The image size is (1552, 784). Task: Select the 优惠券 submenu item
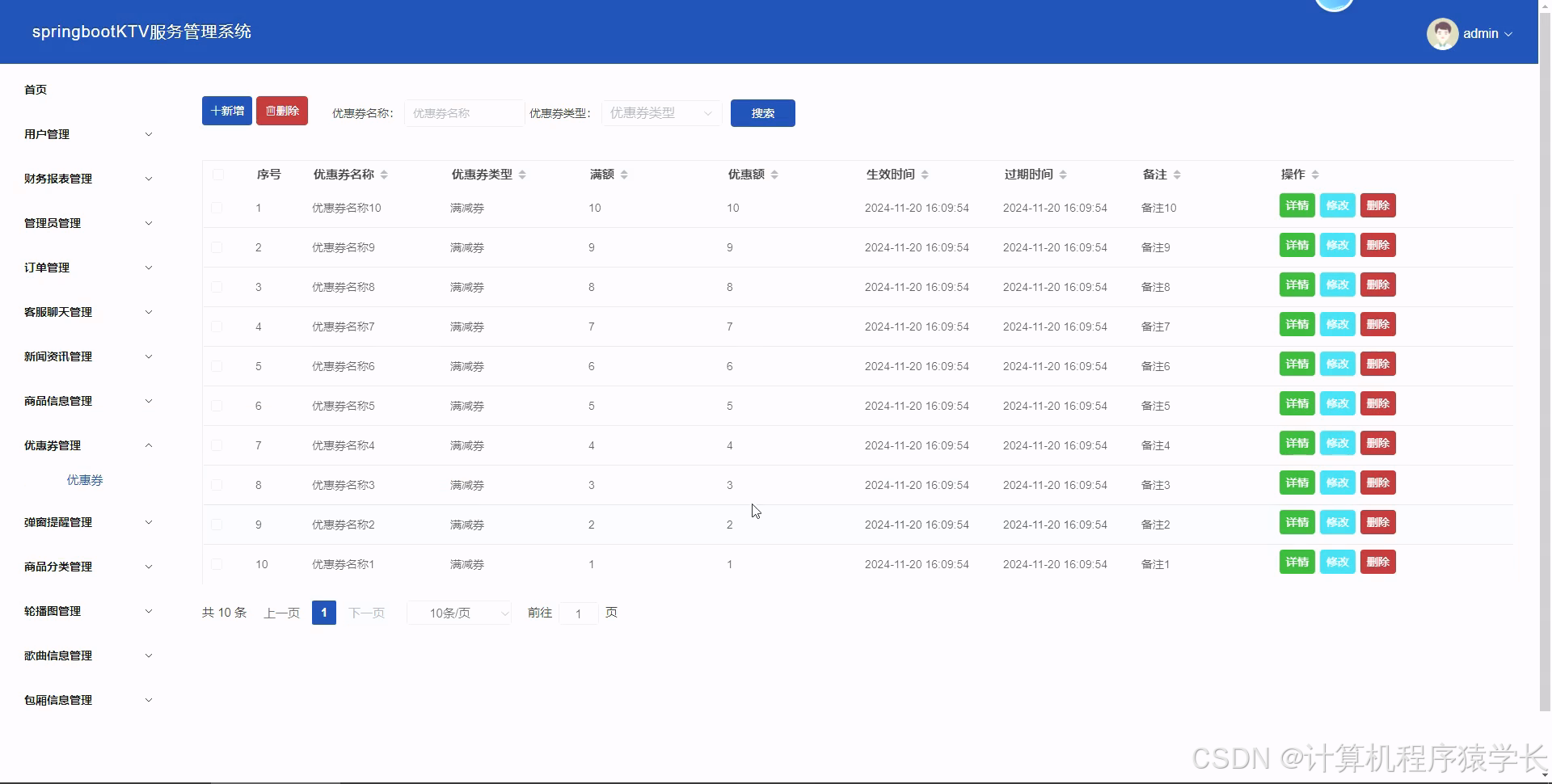click(x=84, y=479)
